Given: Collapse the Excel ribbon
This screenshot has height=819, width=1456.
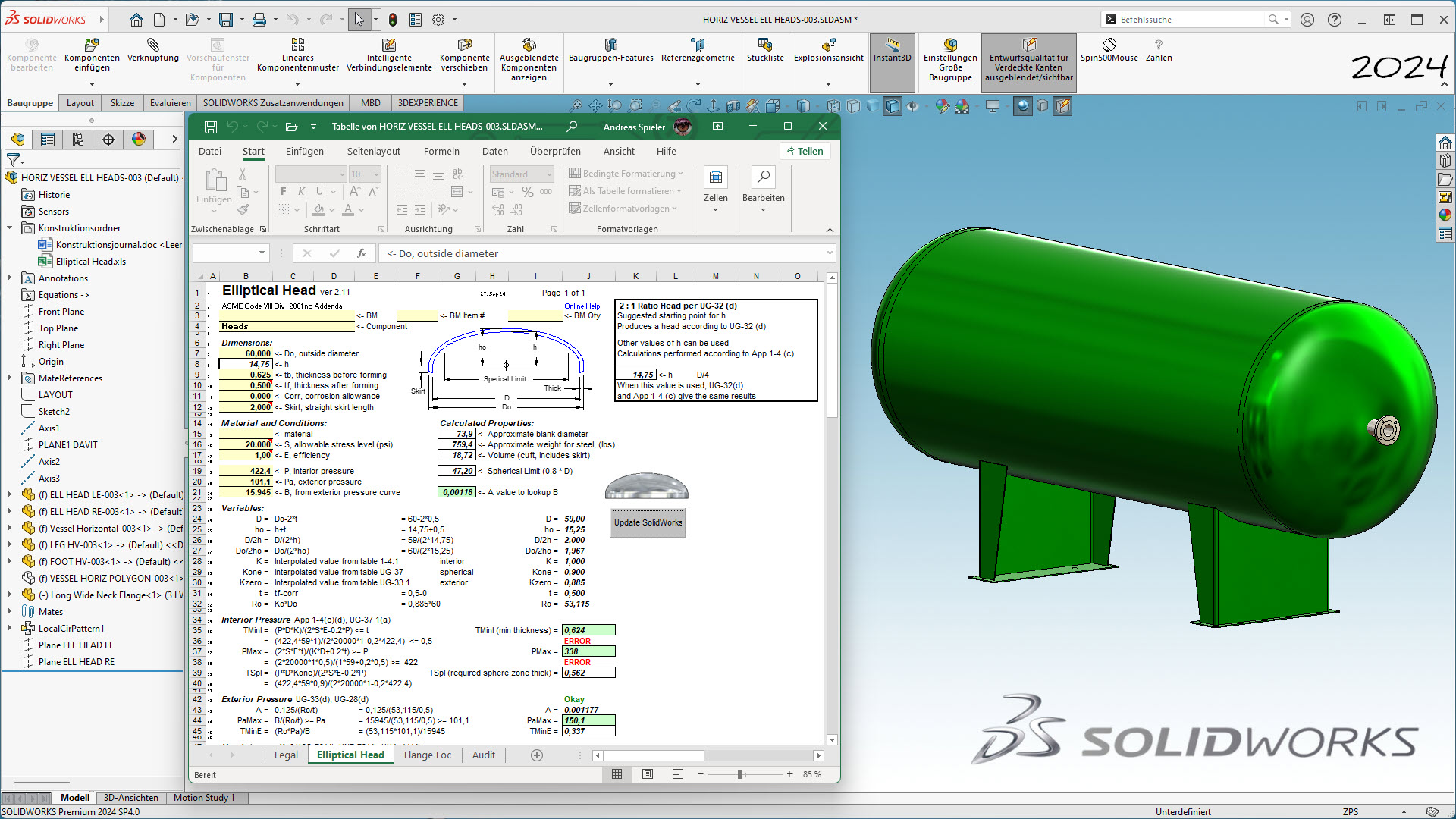Looking at the screenshot, I should [x=830, y=230].
